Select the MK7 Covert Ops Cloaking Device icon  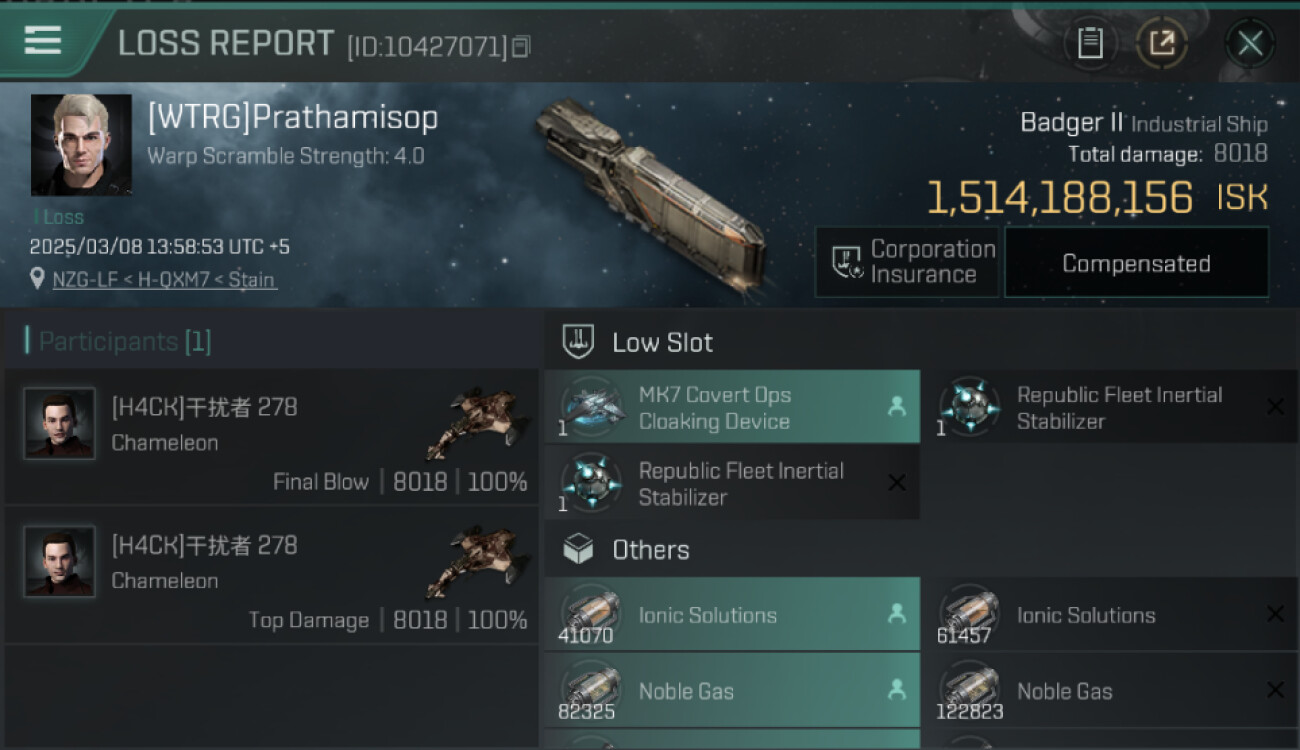[x=591, y=407]
